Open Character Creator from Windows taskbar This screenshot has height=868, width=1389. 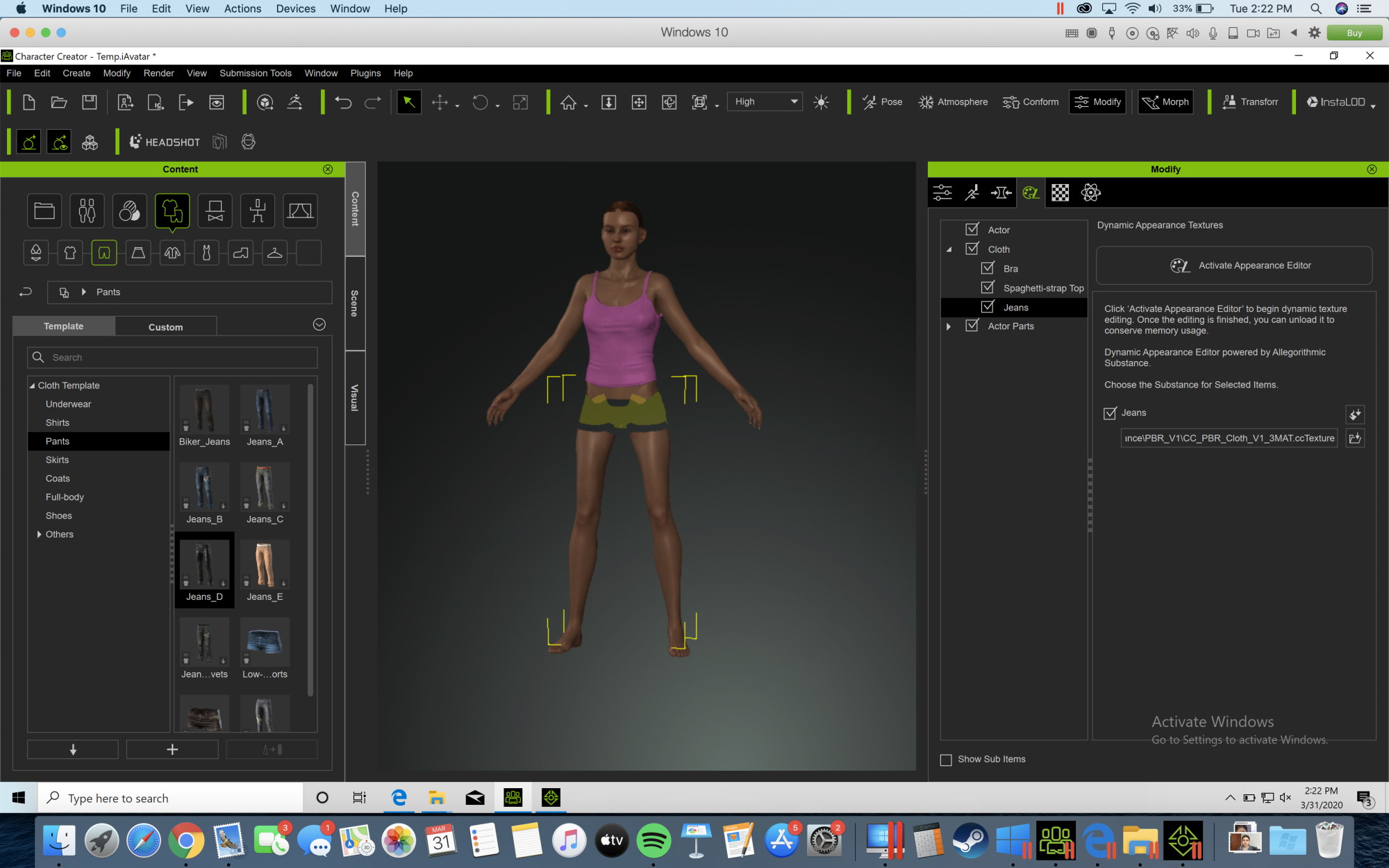[x=513, y=797]
